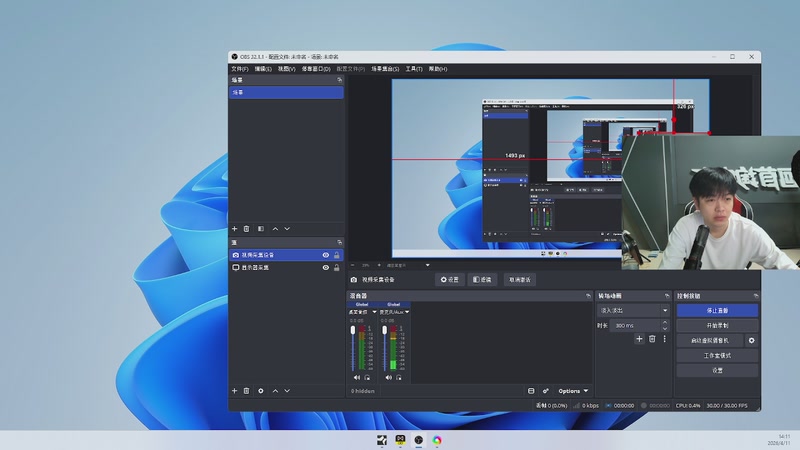
Task: Add a scene transition with plus icon
Action: [639, 339]
